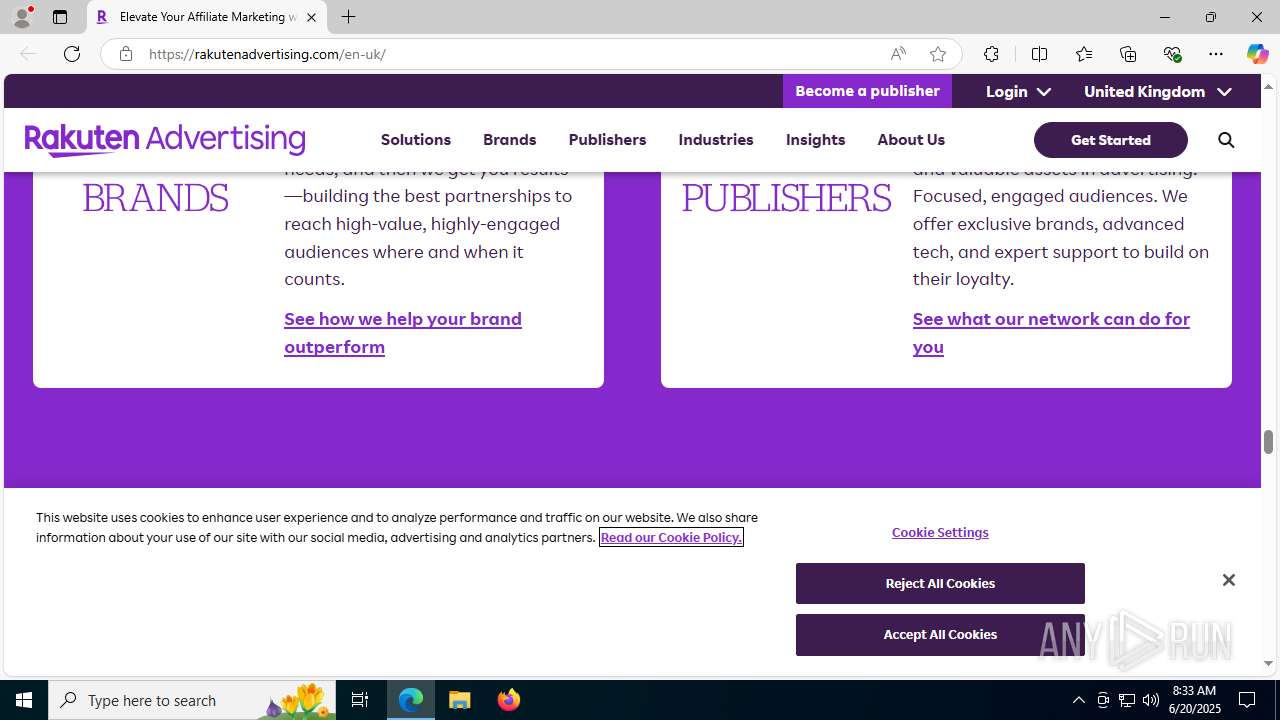Click Reject All Cookies button
Image resolution: width=1280 pixels, height=720 pixels.
[940, 583]
